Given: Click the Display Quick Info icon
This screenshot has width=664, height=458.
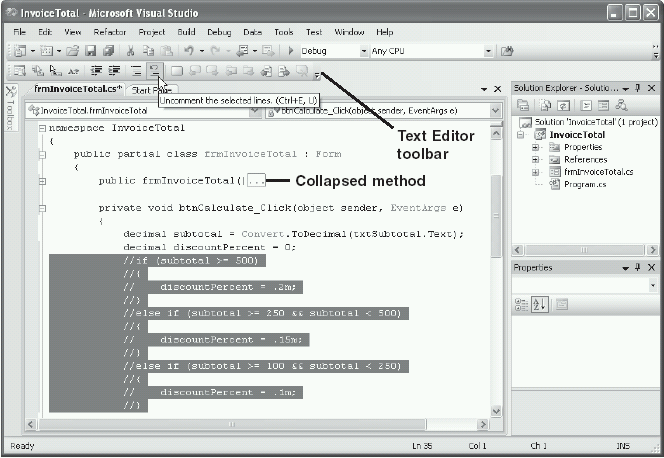Looking at the screenshot, I should point(55,71).
